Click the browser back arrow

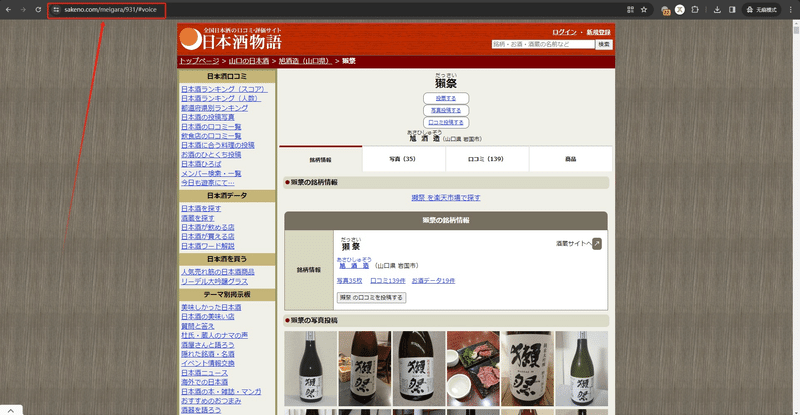pos(8,10)
